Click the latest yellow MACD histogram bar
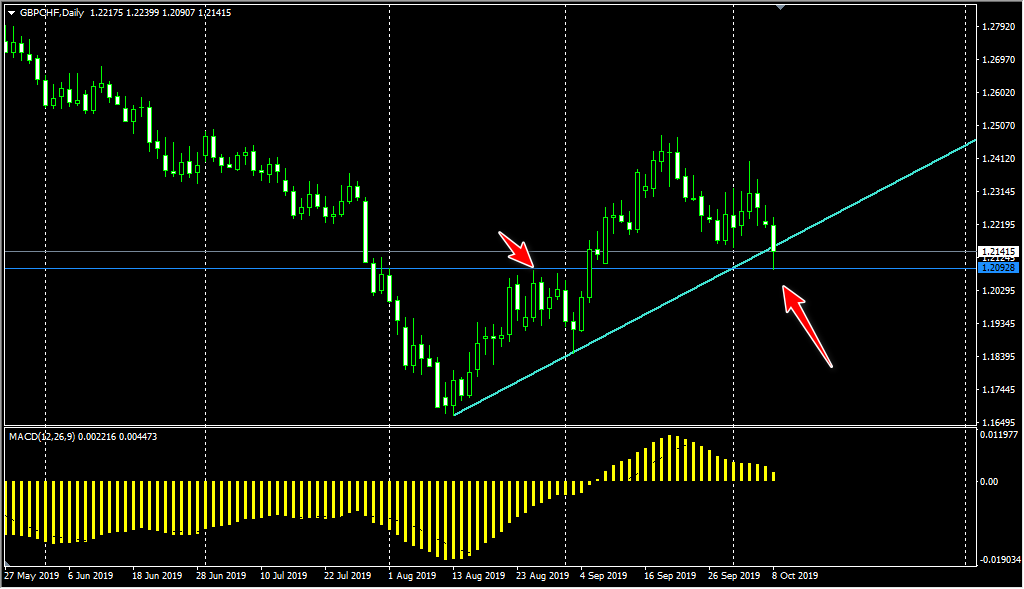Viewport: 1024px width, 589px height. [774, 477]
